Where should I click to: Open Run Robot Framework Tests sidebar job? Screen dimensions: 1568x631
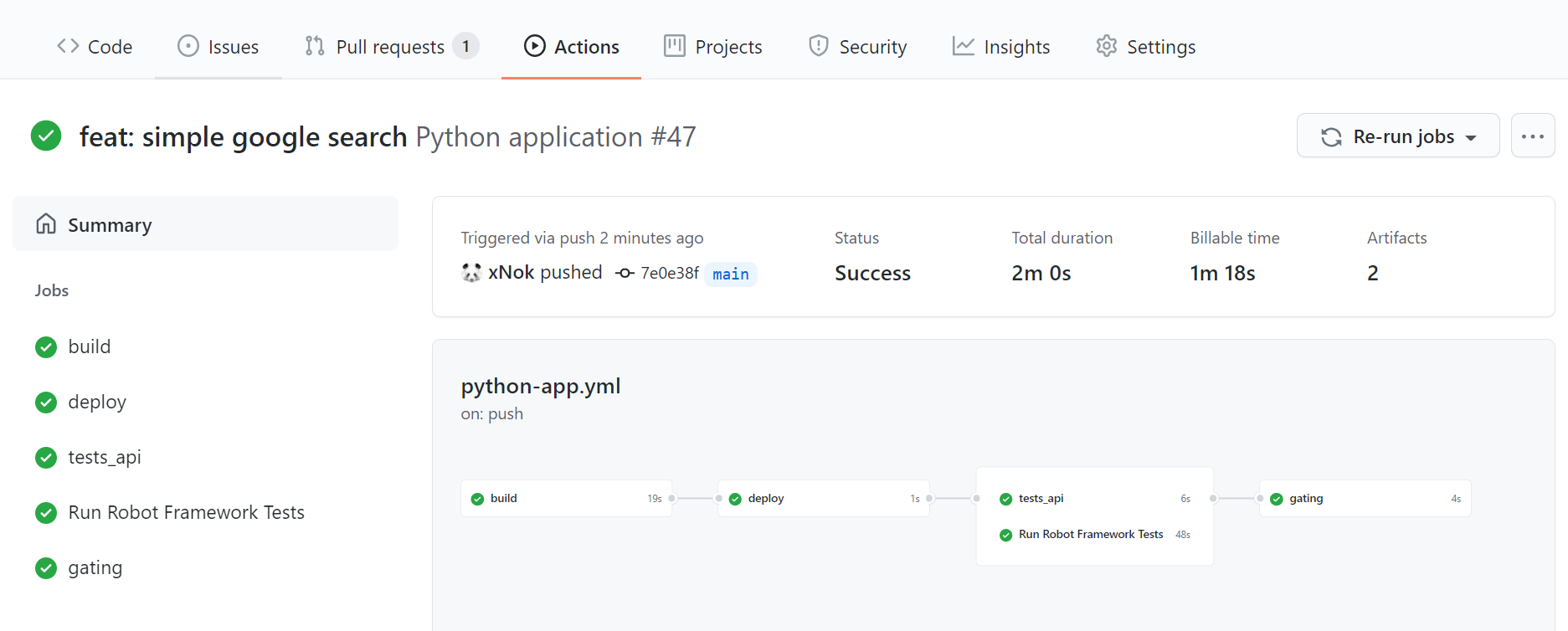(x=186, y=512)
